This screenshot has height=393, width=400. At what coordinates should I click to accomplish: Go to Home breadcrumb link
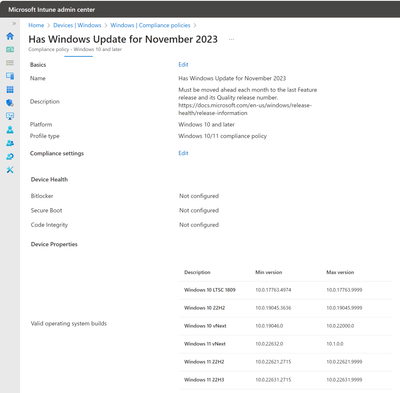coord(36,25)
